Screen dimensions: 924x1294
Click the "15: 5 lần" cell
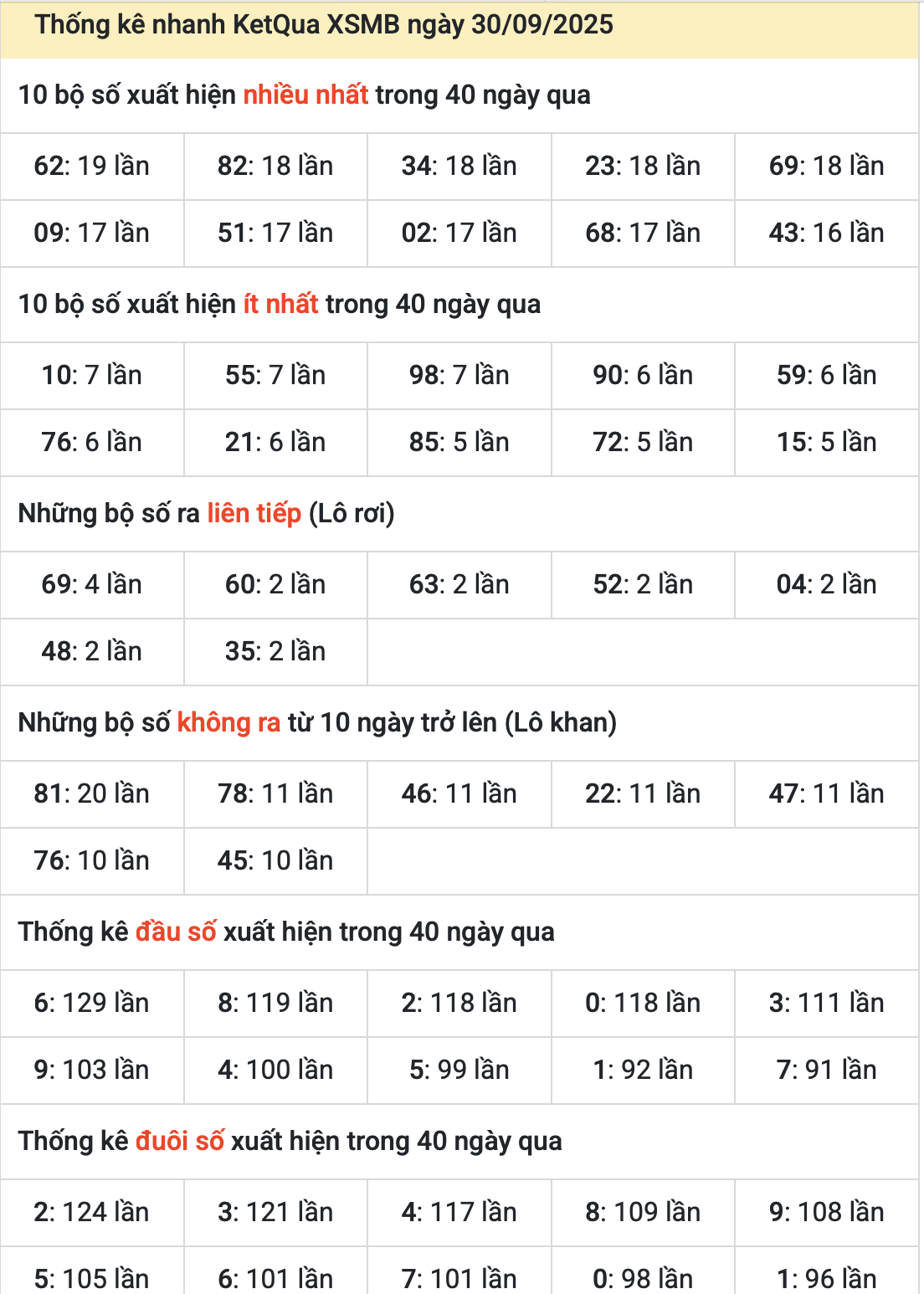click(826, 442)
